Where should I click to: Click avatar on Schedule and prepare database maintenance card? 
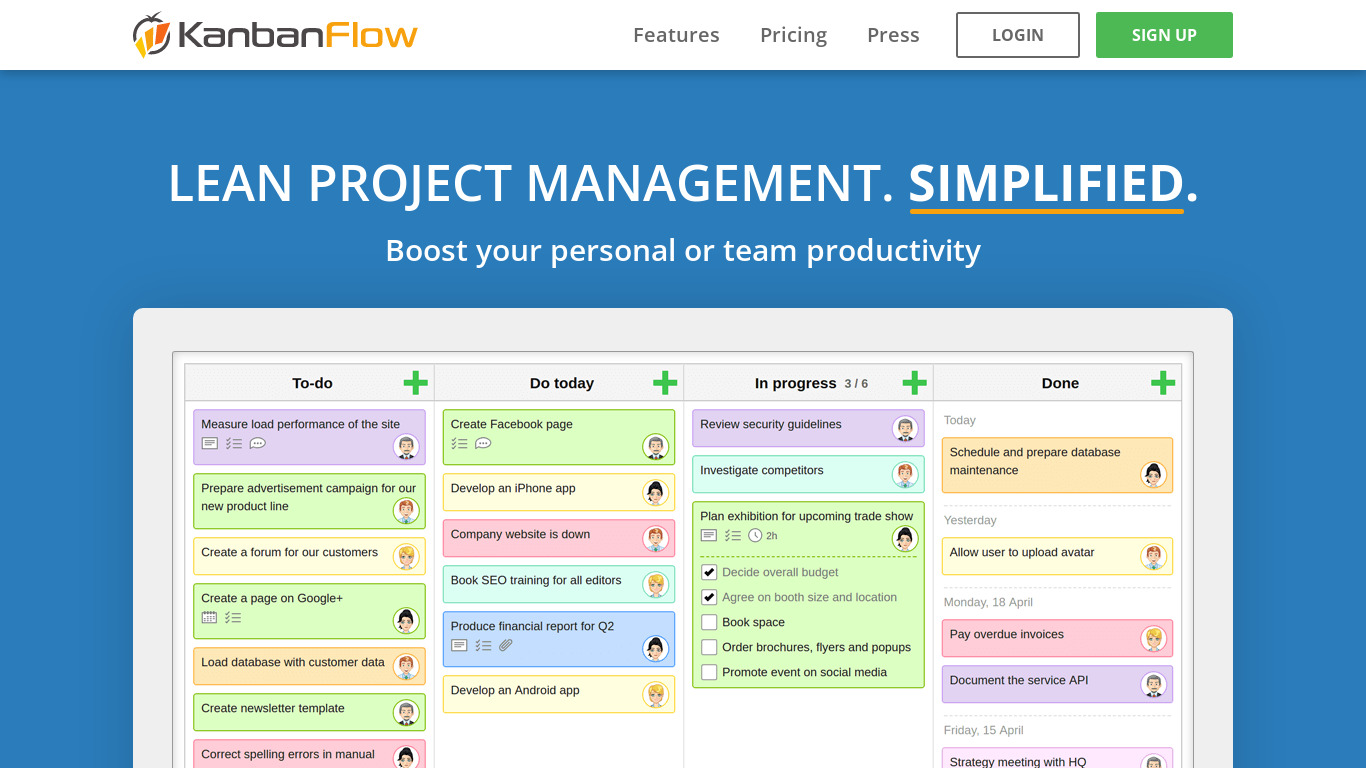(x=1154, y=475)
